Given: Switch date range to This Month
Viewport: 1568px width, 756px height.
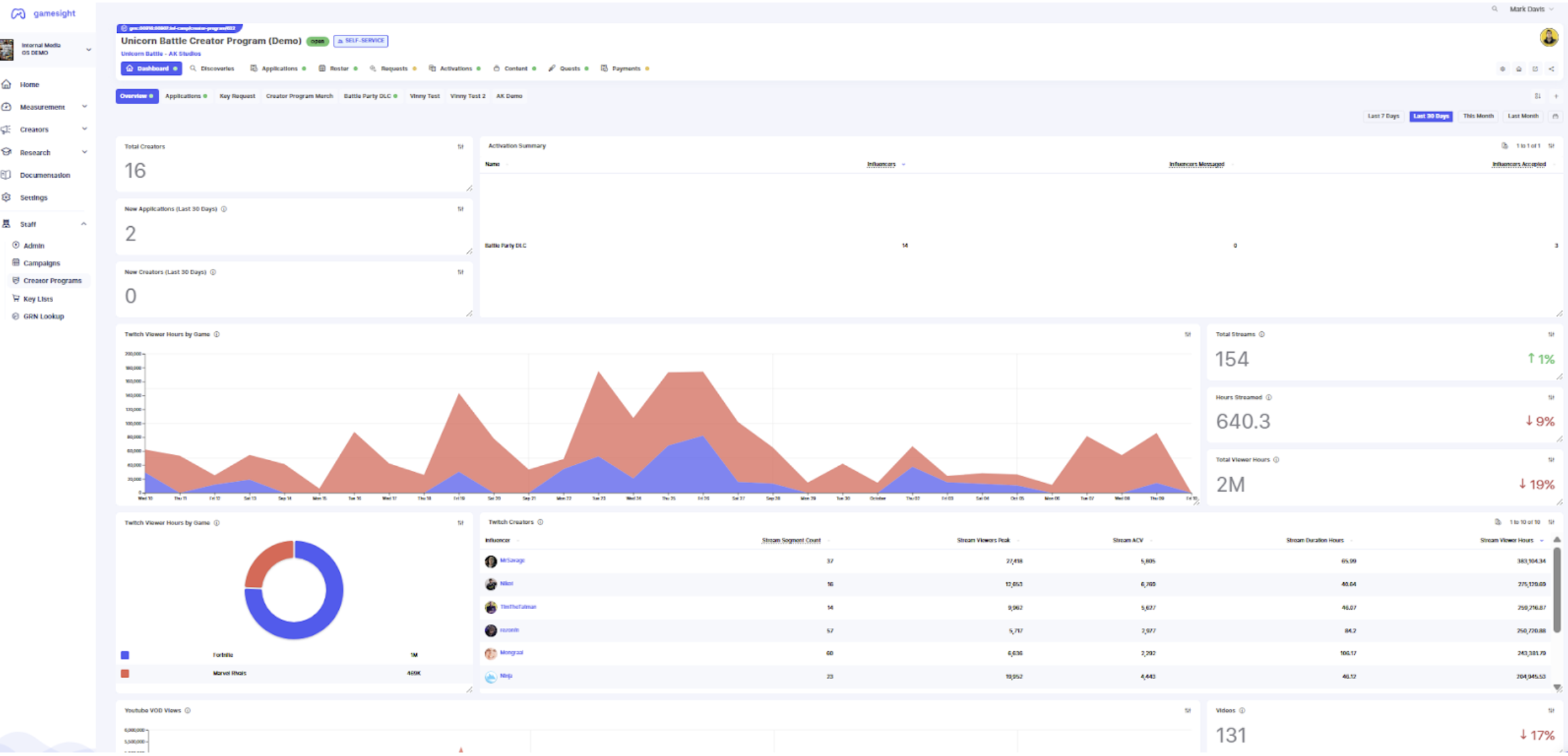Looking at the screenshot, I should pos(1478,117).
